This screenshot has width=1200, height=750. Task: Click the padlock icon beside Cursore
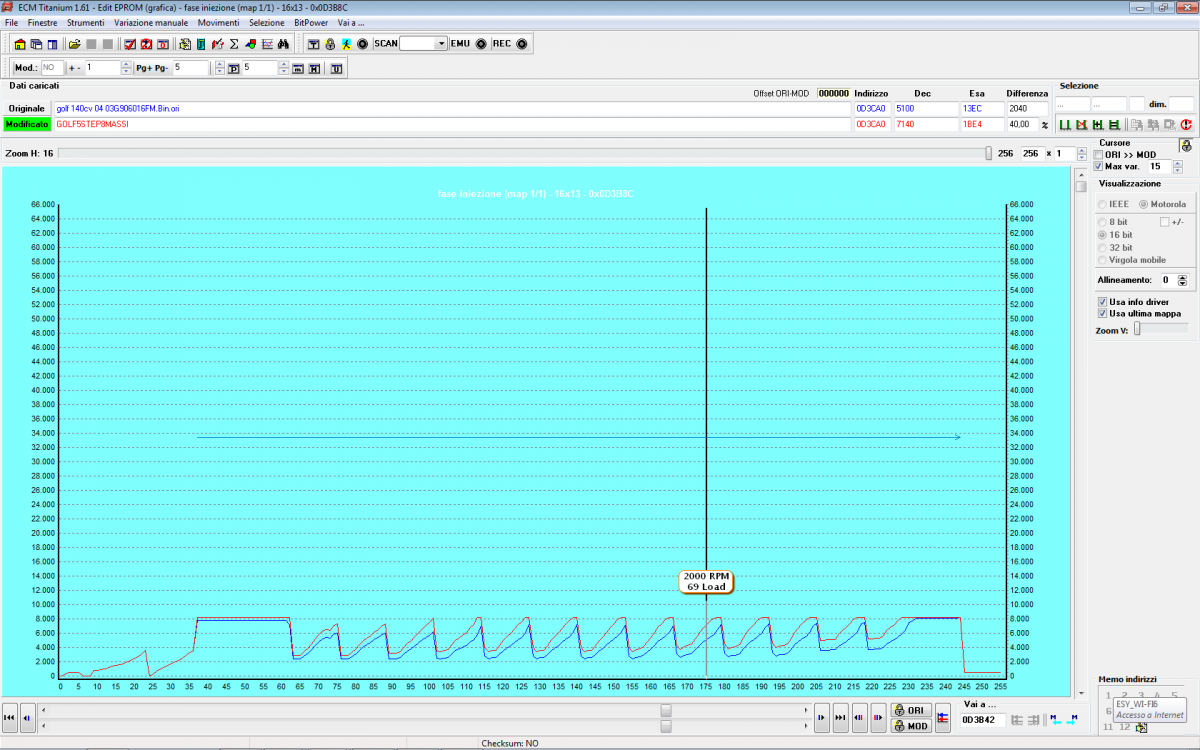click(1186, 145)
